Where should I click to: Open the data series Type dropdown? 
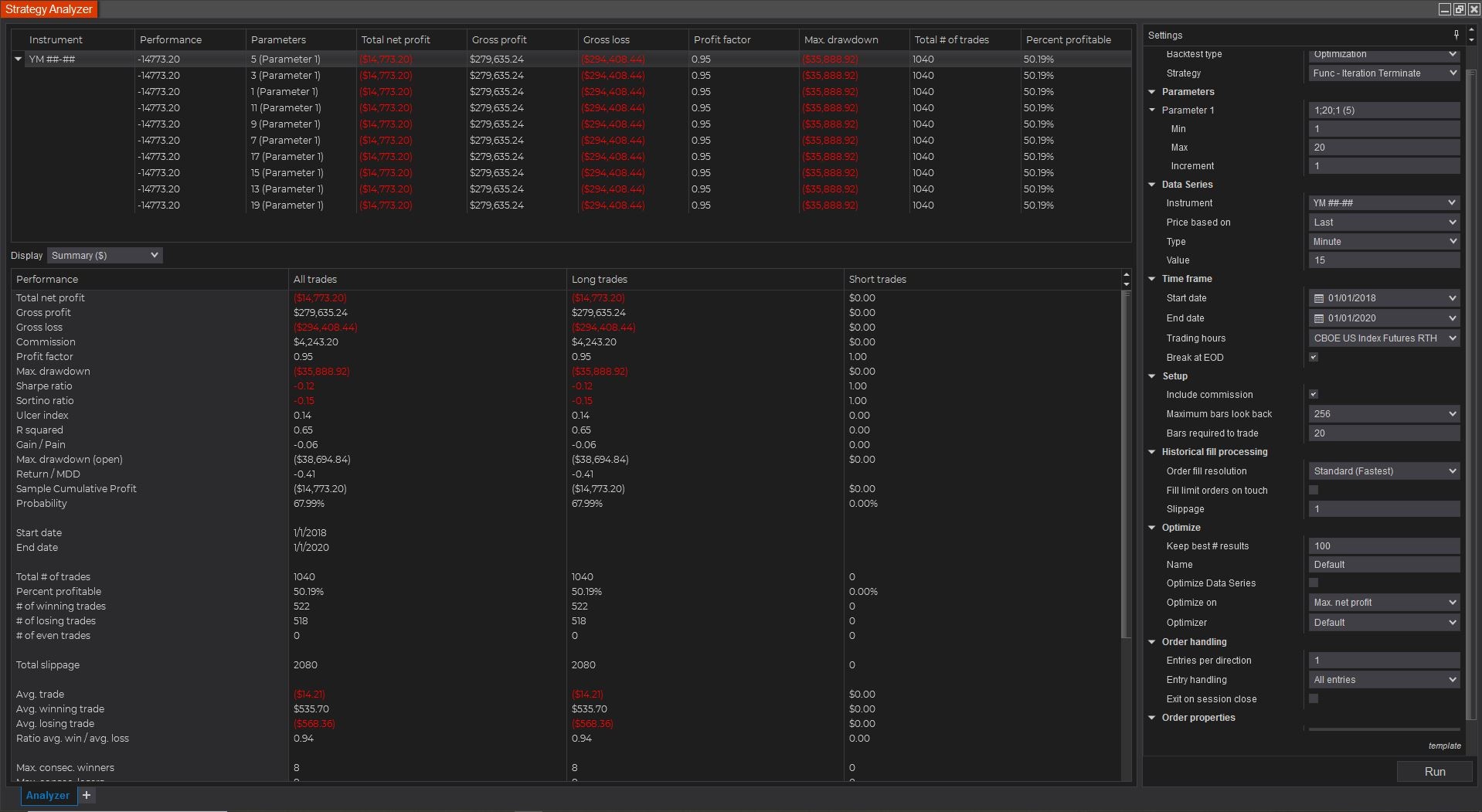point(1384,242)
